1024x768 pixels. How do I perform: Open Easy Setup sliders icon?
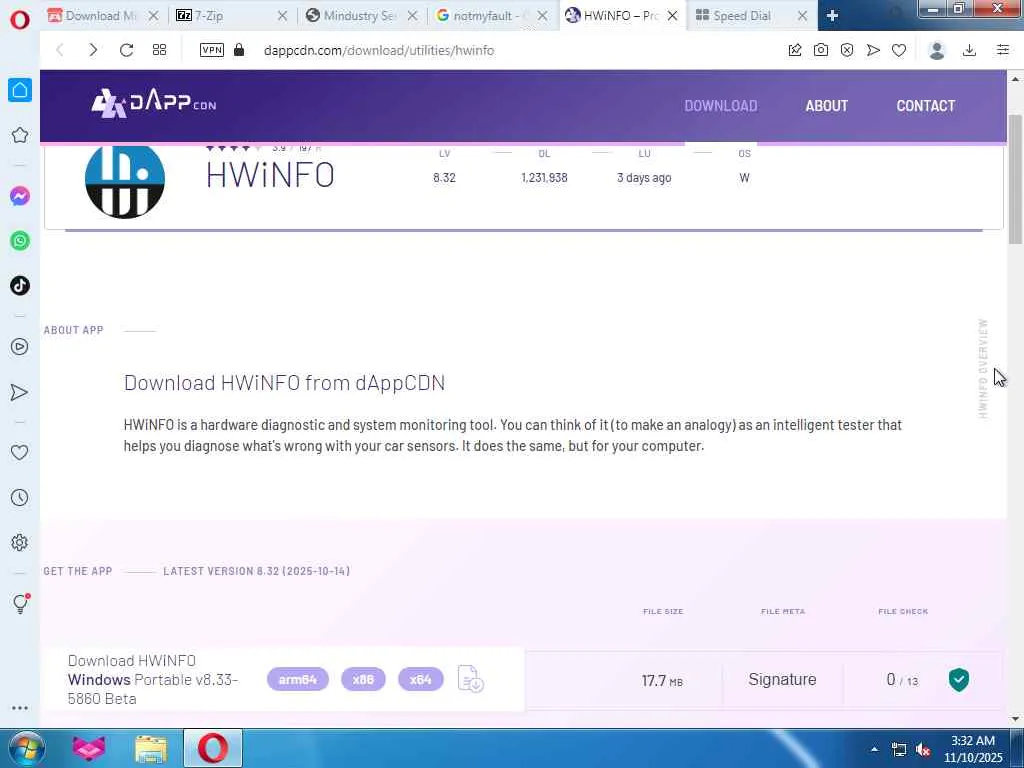point(1003,50)
